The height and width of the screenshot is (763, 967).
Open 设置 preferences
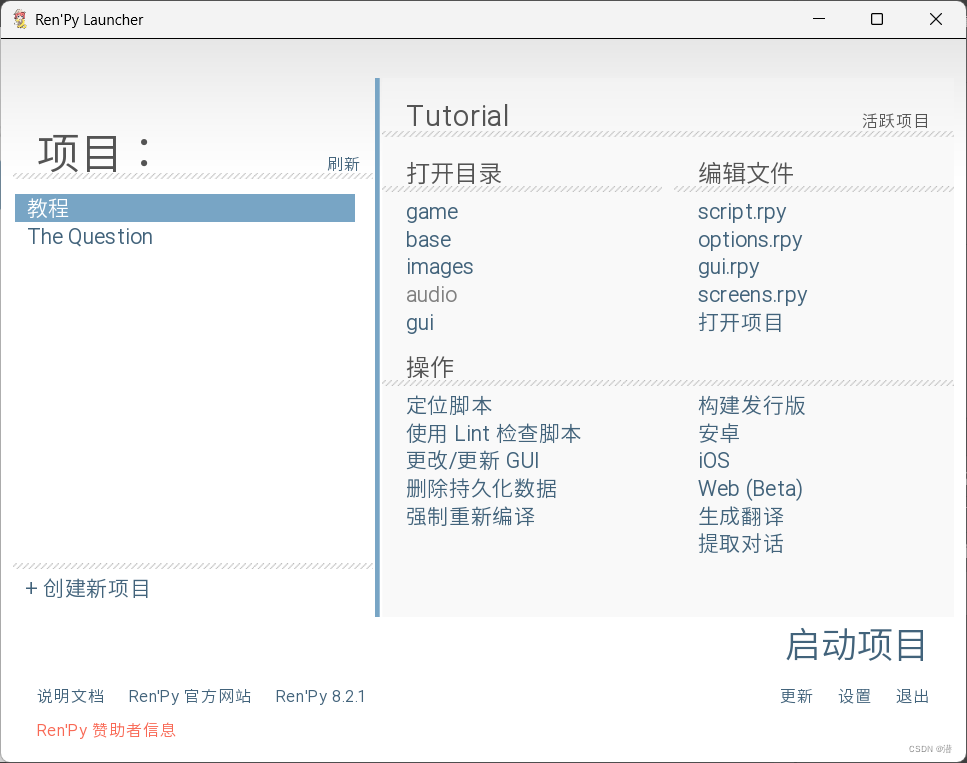[854, 696]
